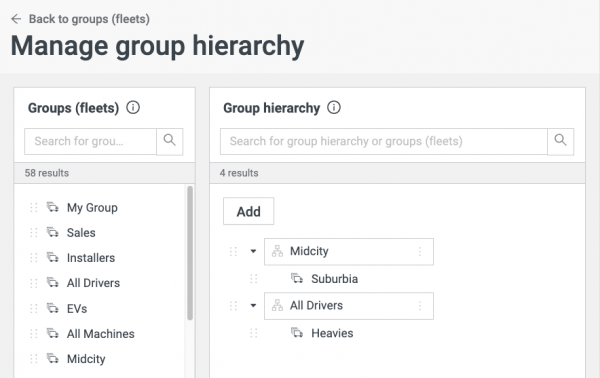
Task: Open info icon beside Group hierarchy heading
Action: tap(334, 108)
